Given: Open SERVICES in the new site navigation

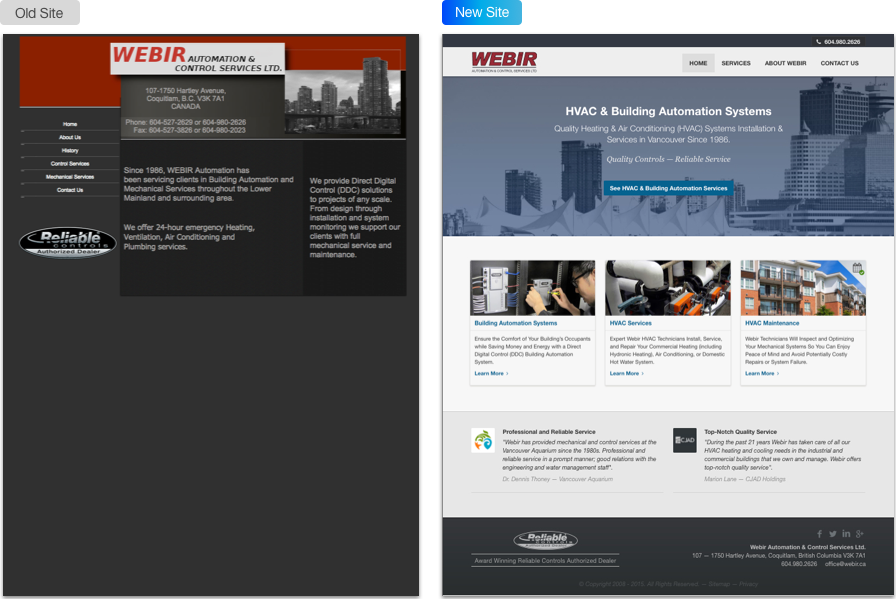Looking at the screenshot, I should coord(736,63).
